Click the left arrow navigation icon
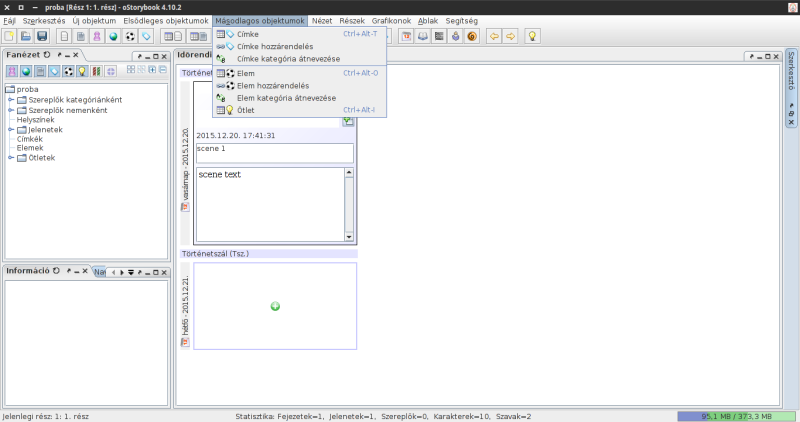800x422 pixels. [493, 36]
